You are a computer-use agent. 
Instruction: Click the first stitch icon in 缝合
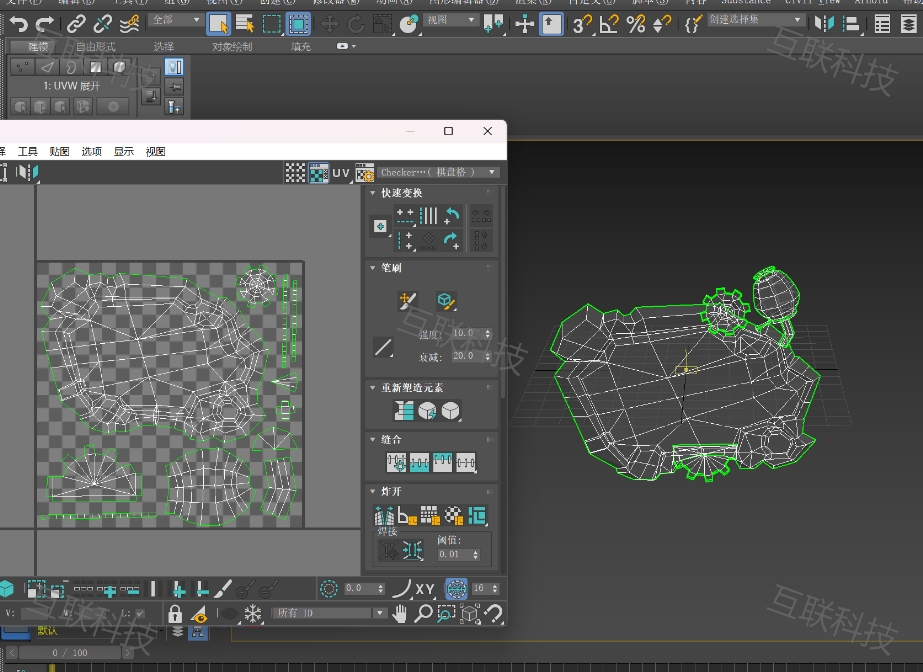click(x=396, y=463)
